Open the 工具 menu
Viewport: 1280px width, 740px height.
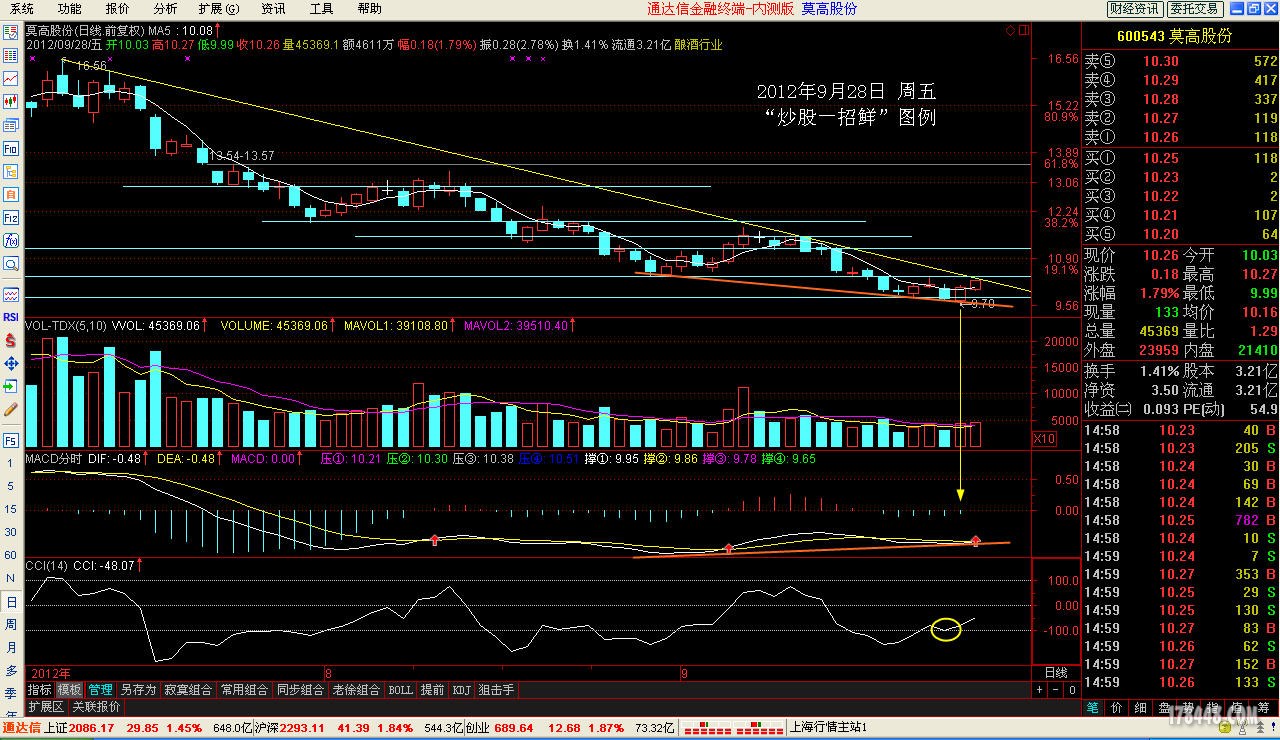[x=321, y=8]
